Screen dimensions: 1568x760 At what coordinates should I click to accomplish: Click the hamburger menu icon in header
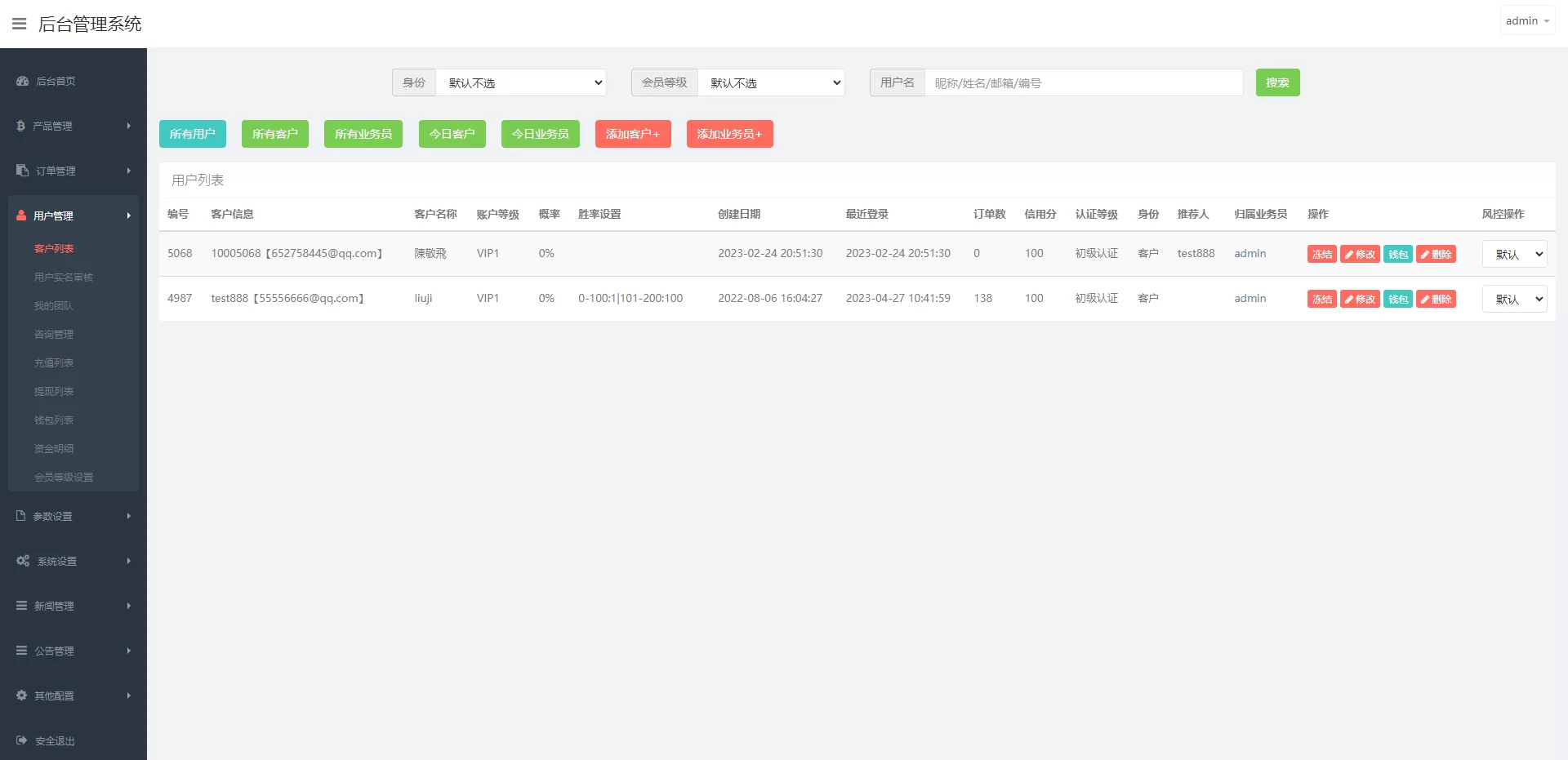point(19,24)
